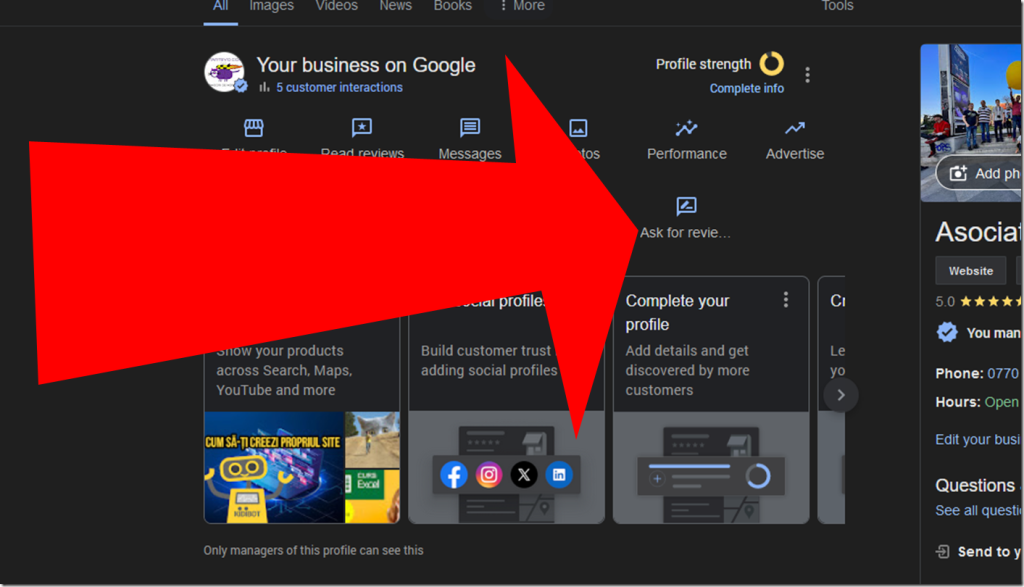Click the 'Add details and get discovered' description
Image resolution: width=1024 pixels, height=587 pixels.
pyautogui.click(x=688, y=370)
